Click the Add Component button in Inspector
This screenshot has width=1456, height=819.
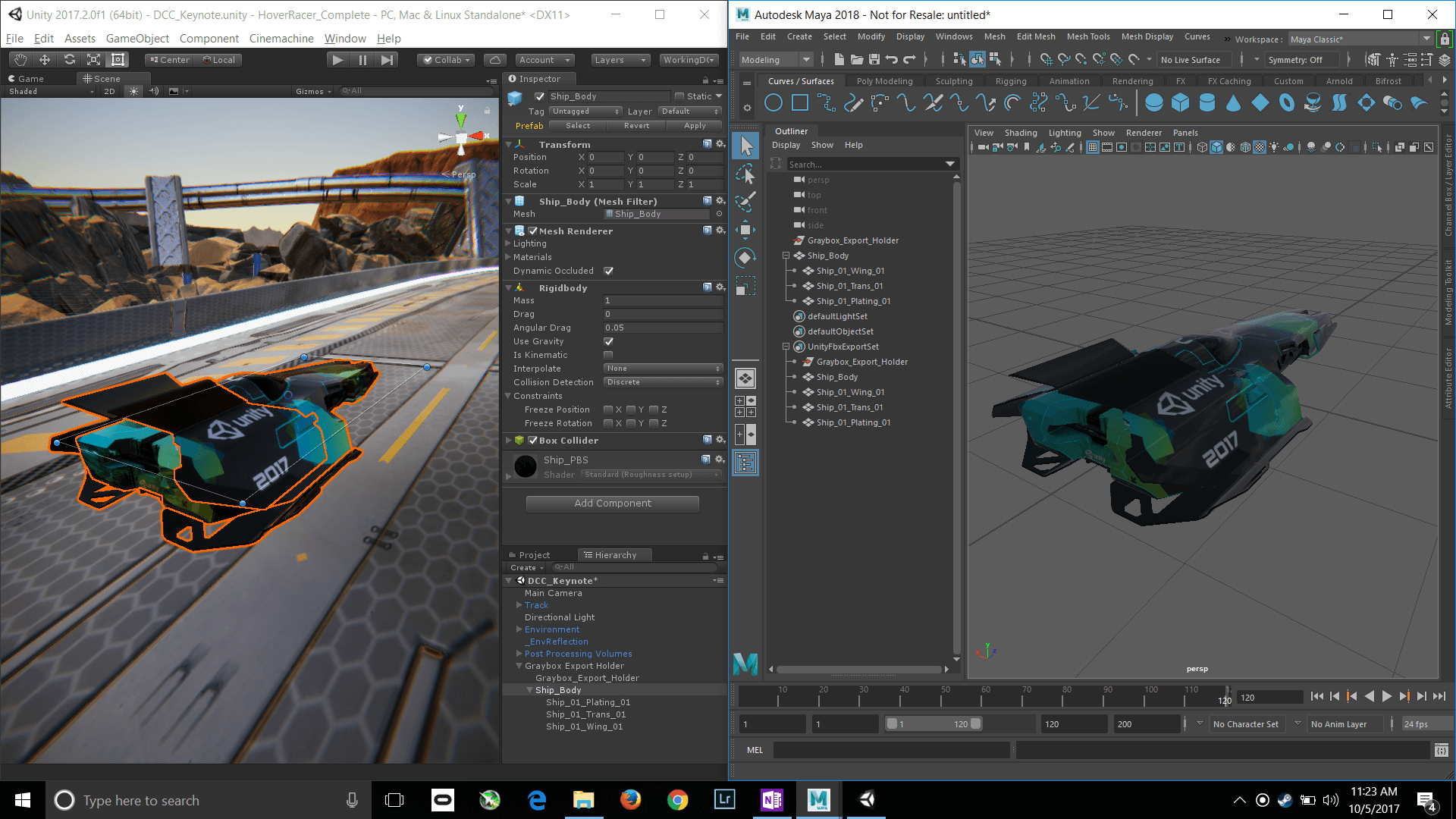(611, 503)
